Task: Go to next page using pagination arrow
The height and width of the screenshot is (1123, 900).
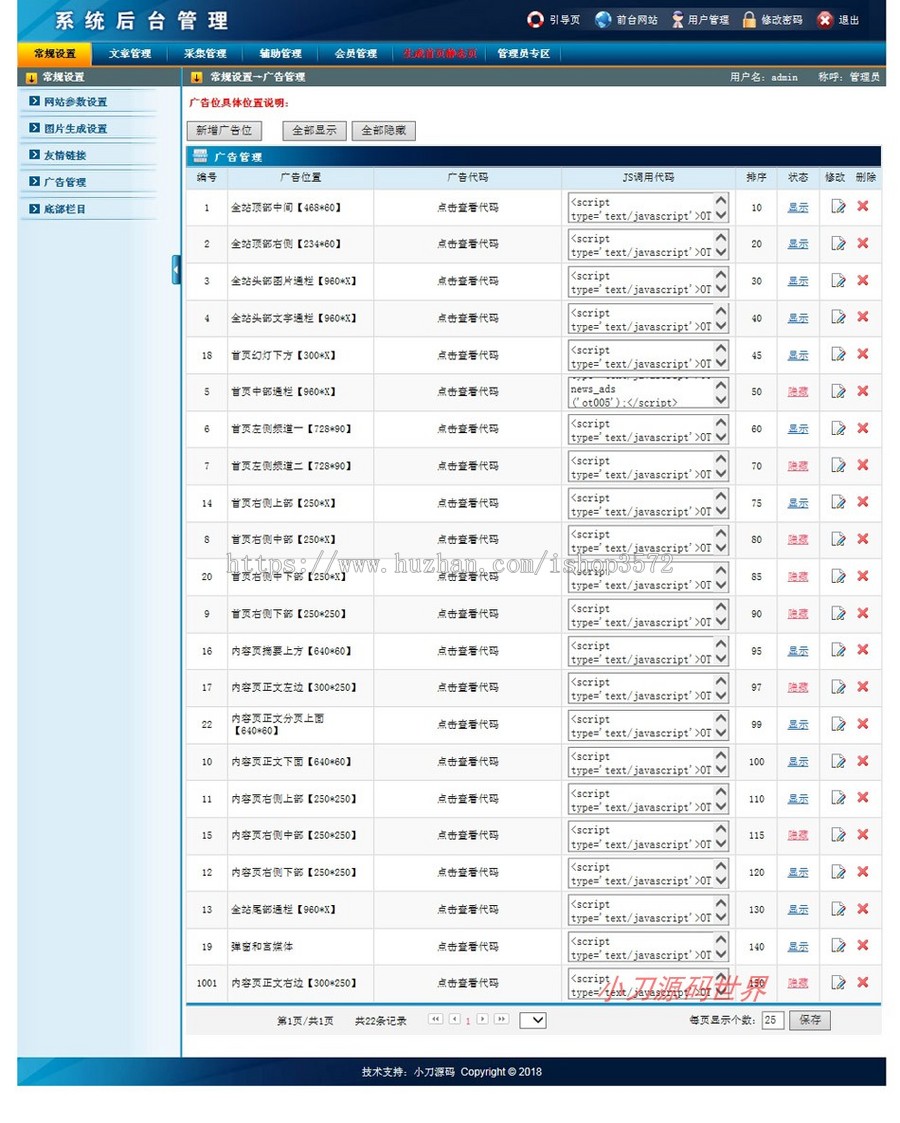Action: coord(483,1019)
